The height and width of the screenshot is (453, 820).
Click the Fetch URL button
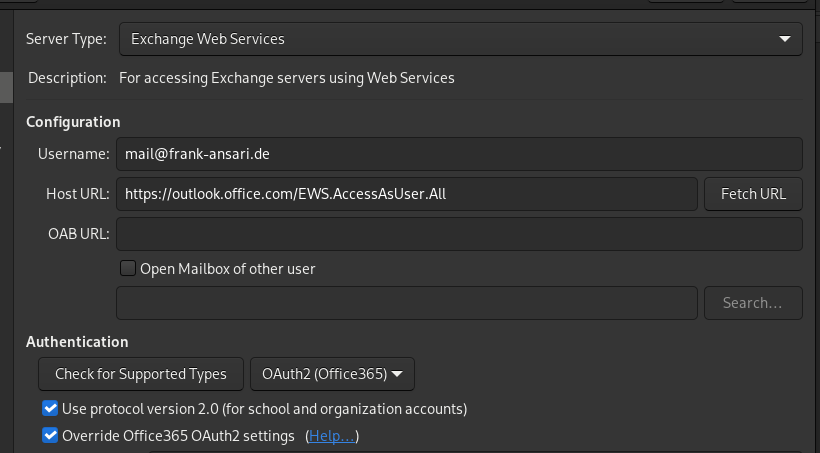tap(753, 194)
